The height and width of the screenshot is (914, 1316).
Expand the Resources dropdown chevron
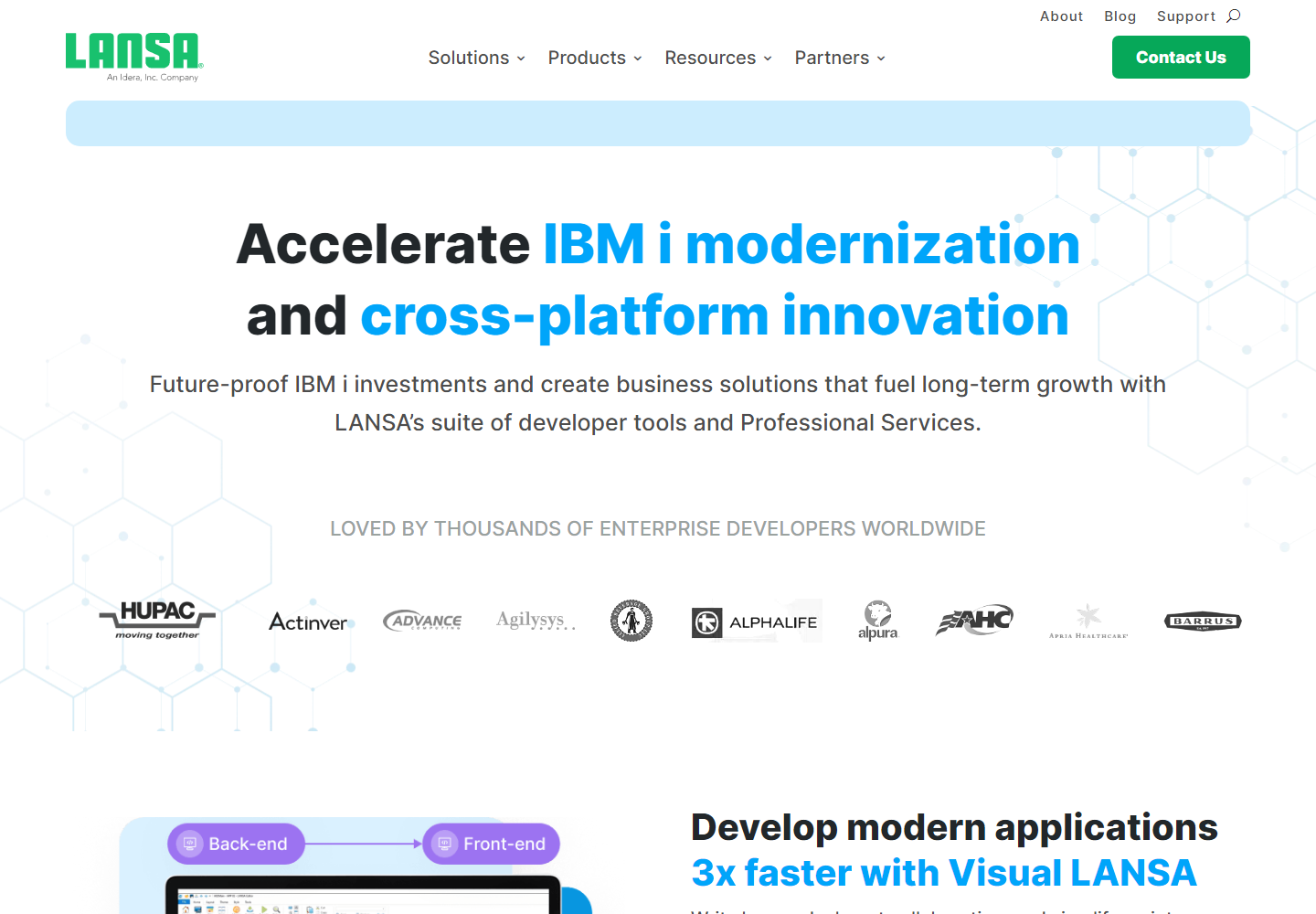(x=768, y=58)
